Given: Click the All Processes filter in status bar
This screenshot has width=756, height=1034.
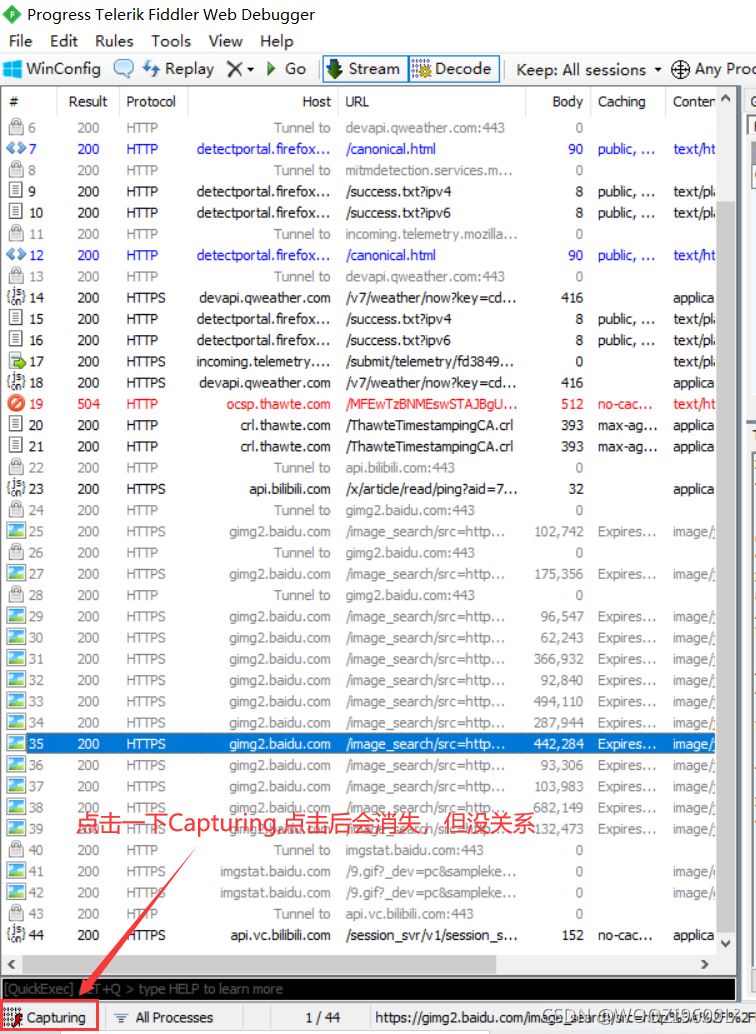Looking at the screenshot, I should coord(165,1017).
